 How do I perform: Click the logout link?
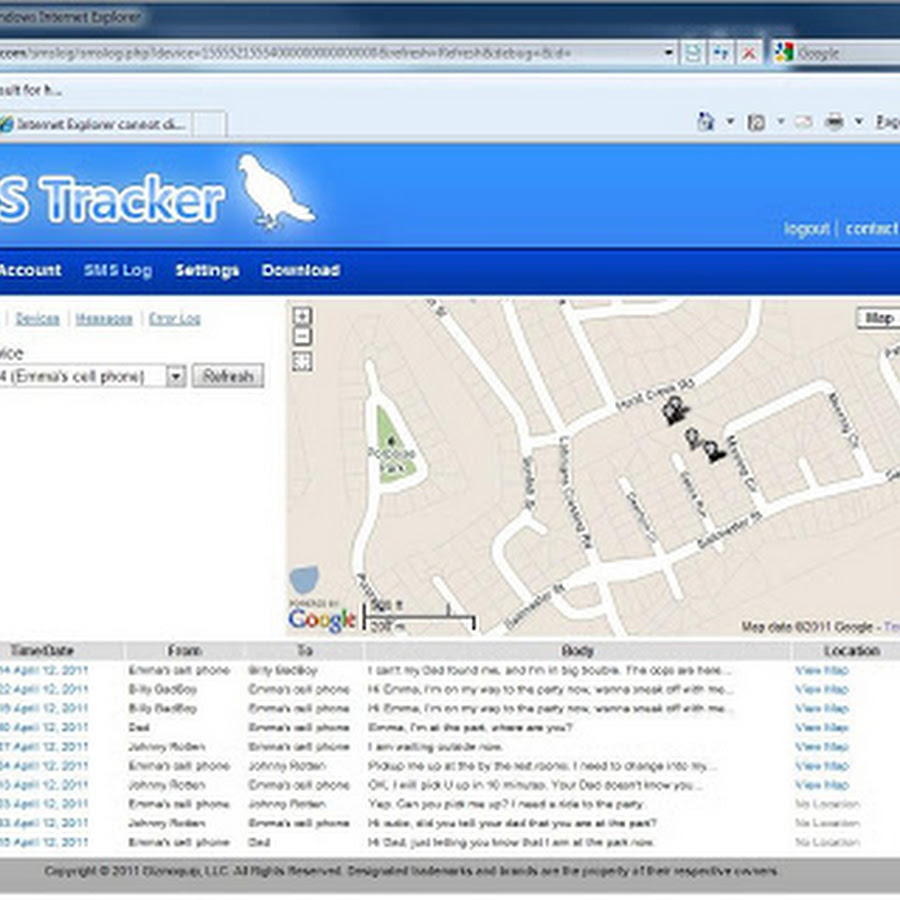[x=806, y=229]
